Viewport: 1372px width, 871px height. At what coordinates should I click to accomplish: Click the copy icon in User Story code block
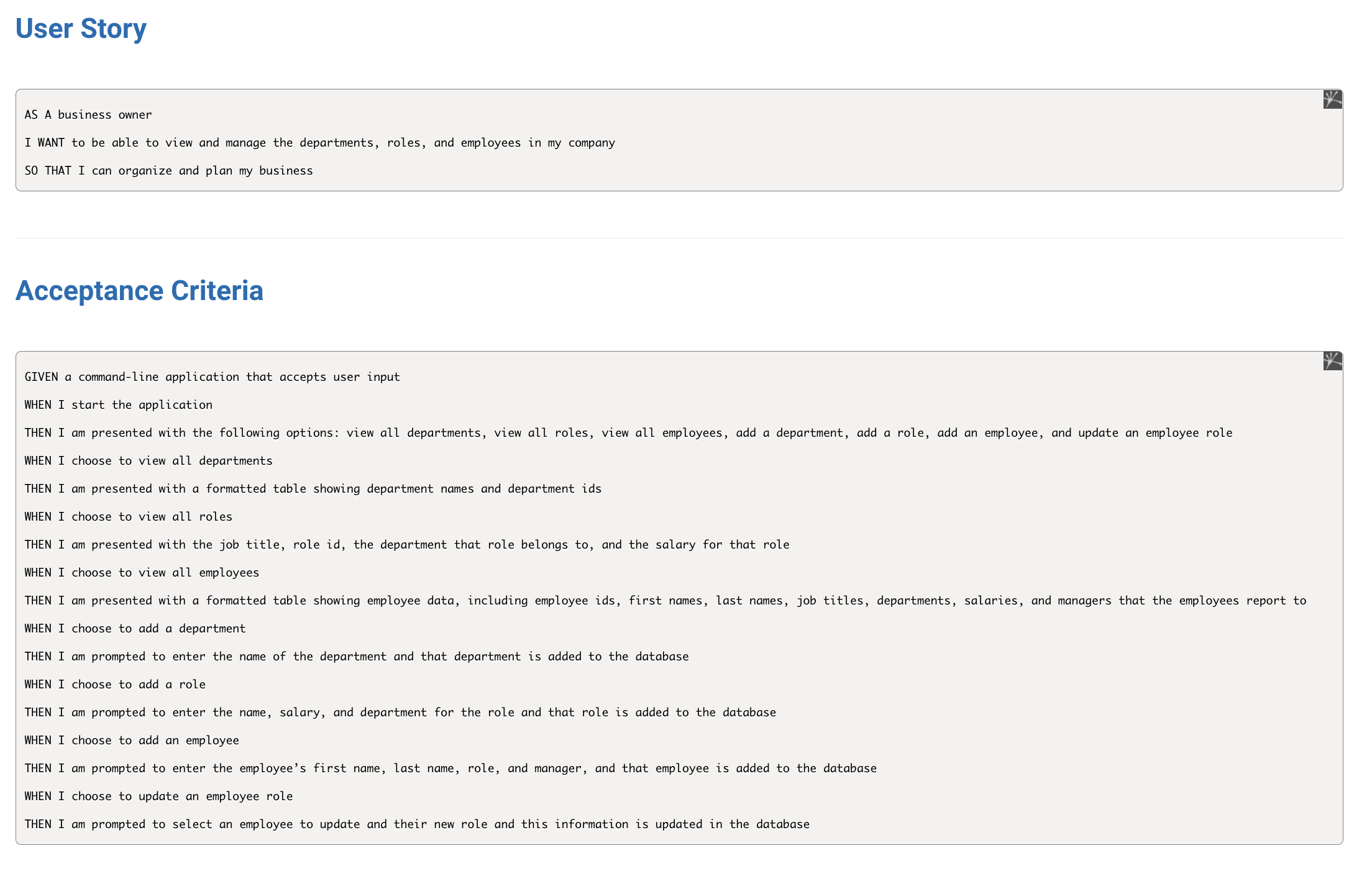pos(1332,99)
